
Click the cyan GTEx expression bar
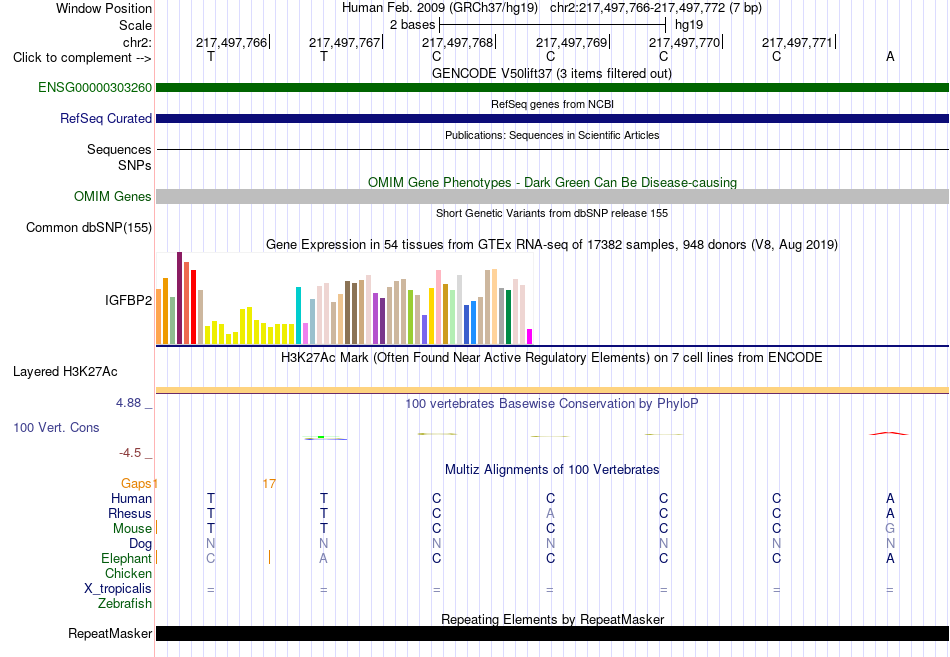tap(298, 316)
